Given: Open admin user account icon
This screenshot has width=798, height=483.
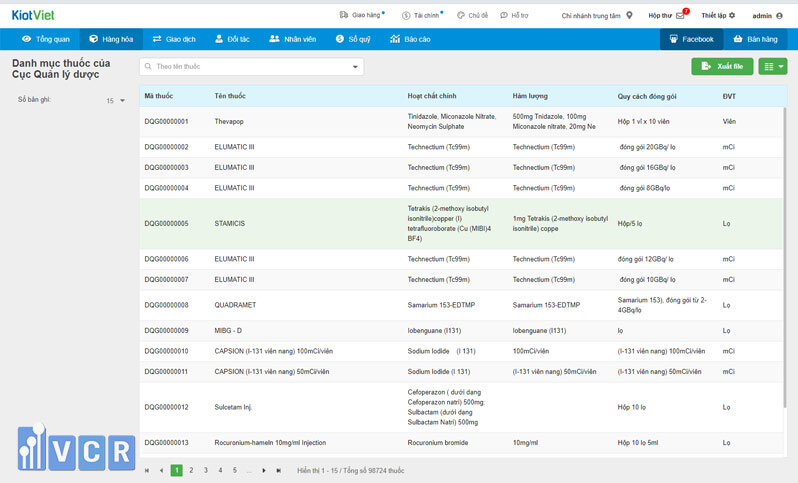Looking at the screenshot, I should click(x=779, y=16).
